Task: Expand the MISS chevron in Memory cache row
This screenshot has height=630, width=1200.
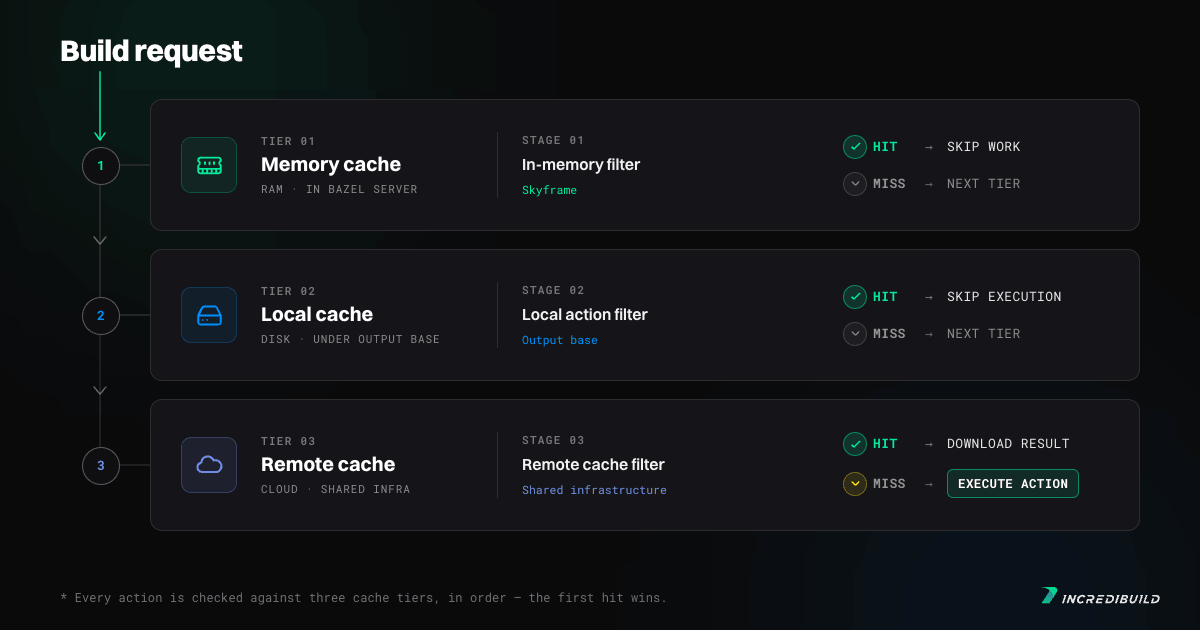Action: [x=855, y=184]
